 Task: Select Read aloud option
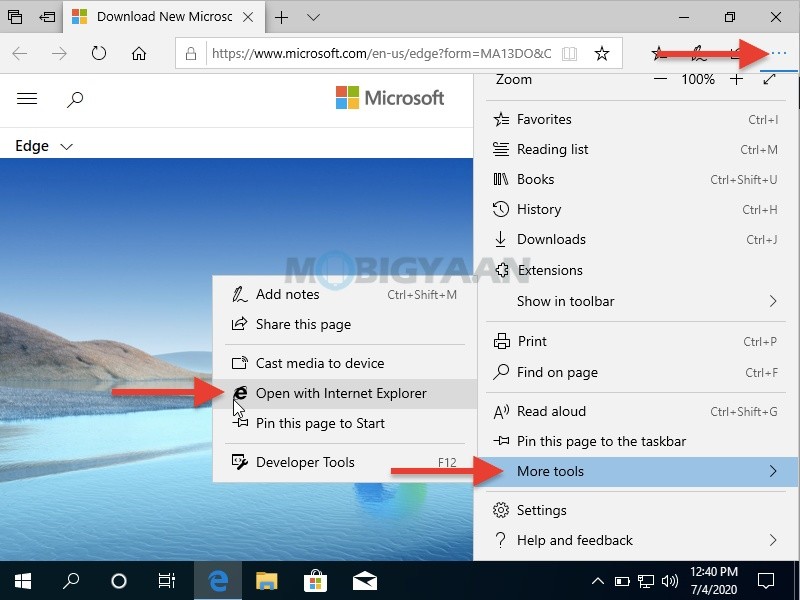pos(636,411)
